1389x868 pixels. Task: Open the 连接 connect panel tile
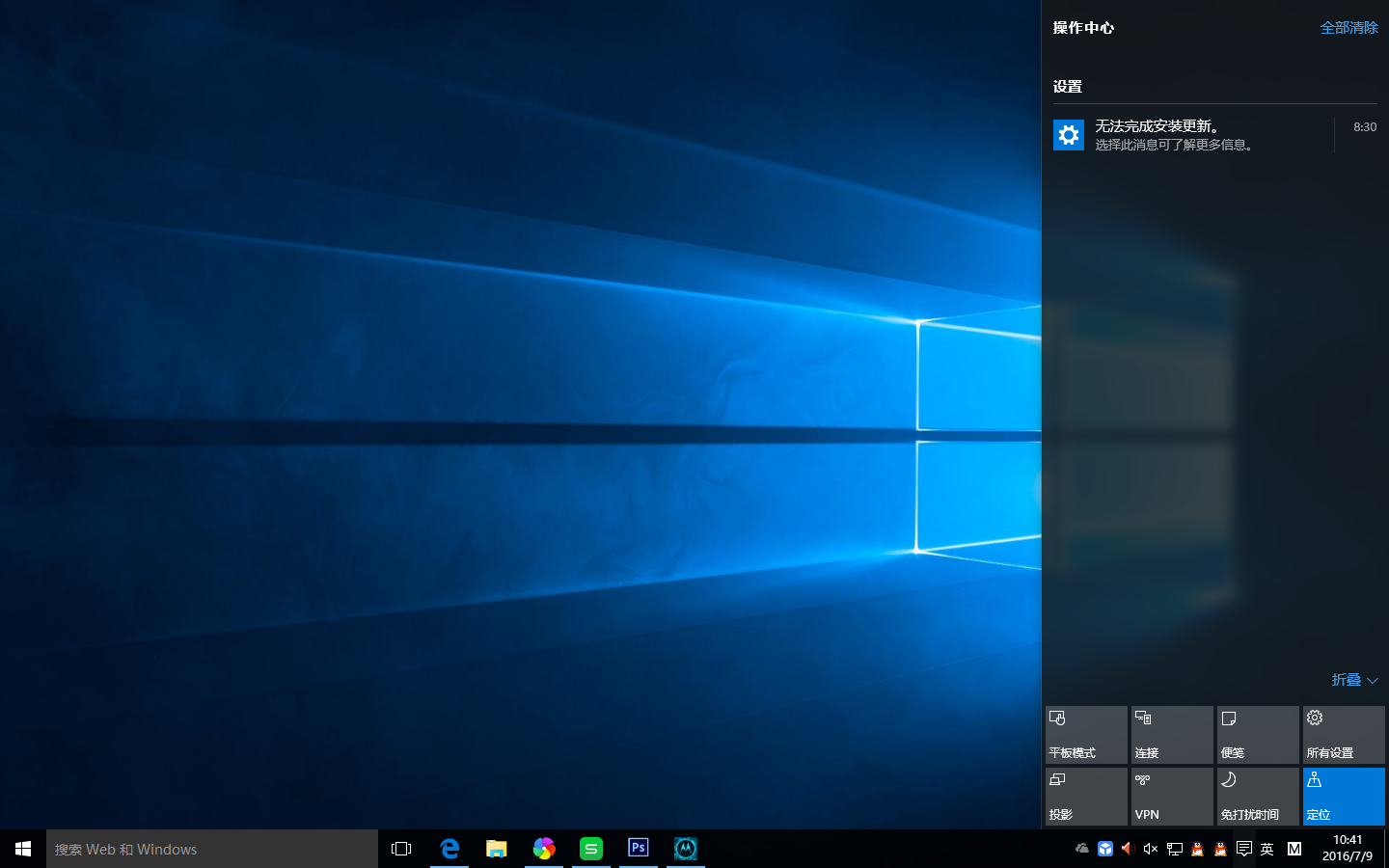click(1171, 735)
